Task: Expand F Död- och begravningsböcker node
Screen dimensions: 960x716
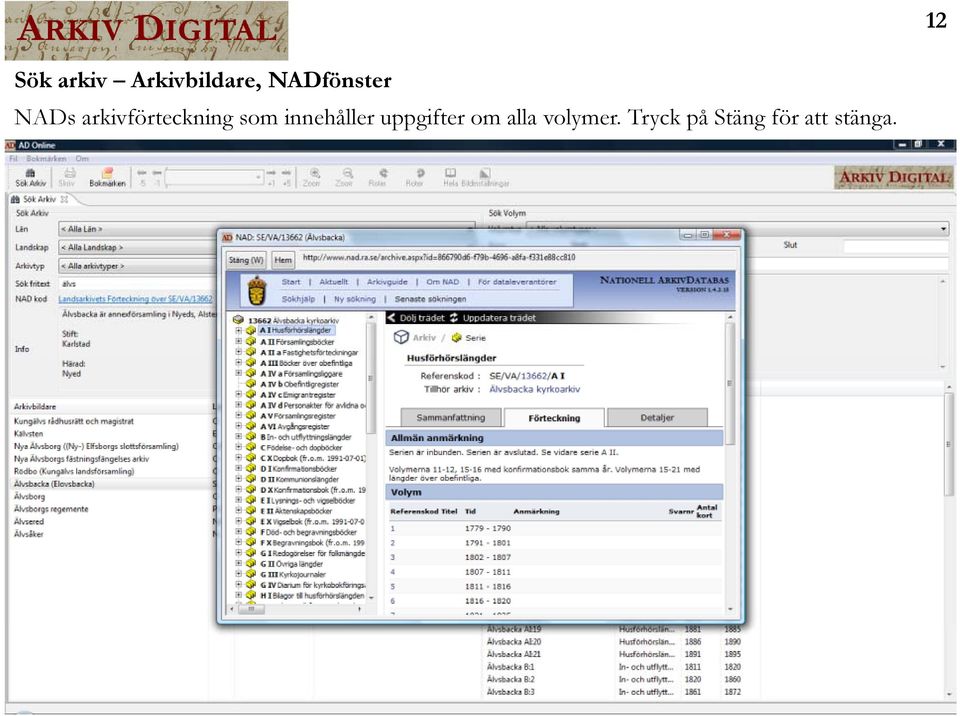Action: pos(238,532)
